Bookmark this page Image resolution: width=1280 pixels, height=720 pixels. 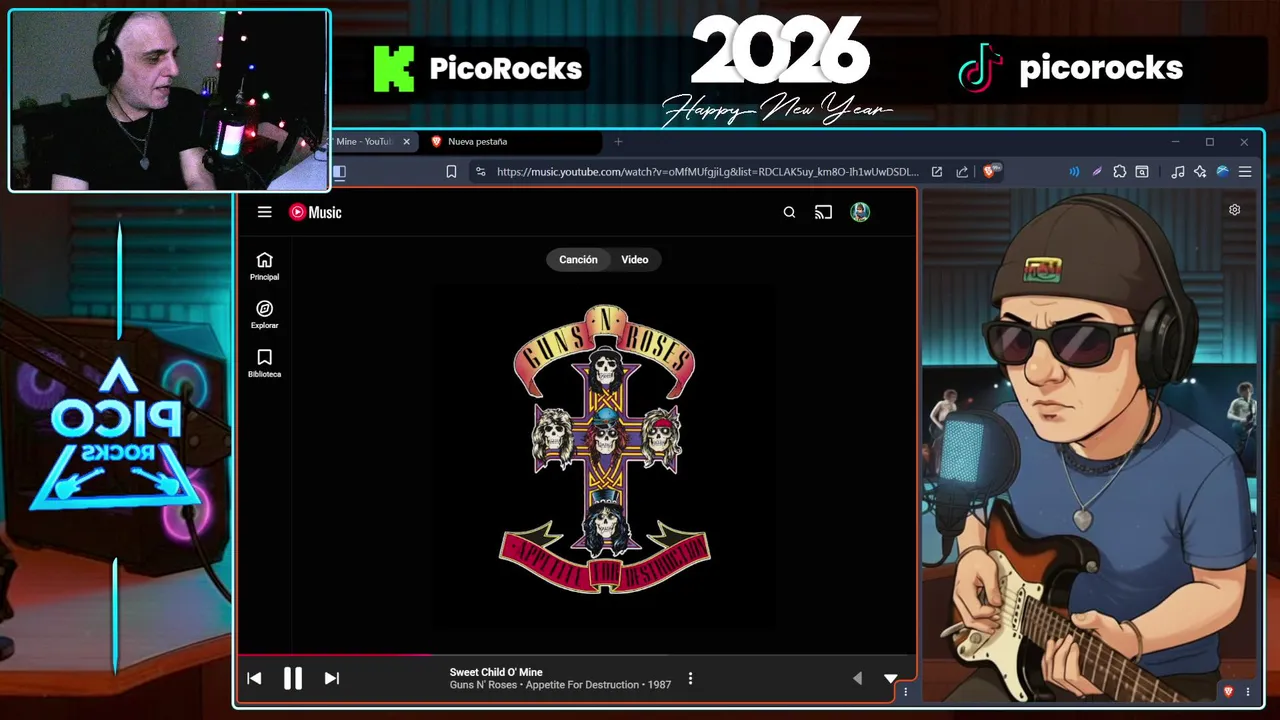tap(451, 172)
